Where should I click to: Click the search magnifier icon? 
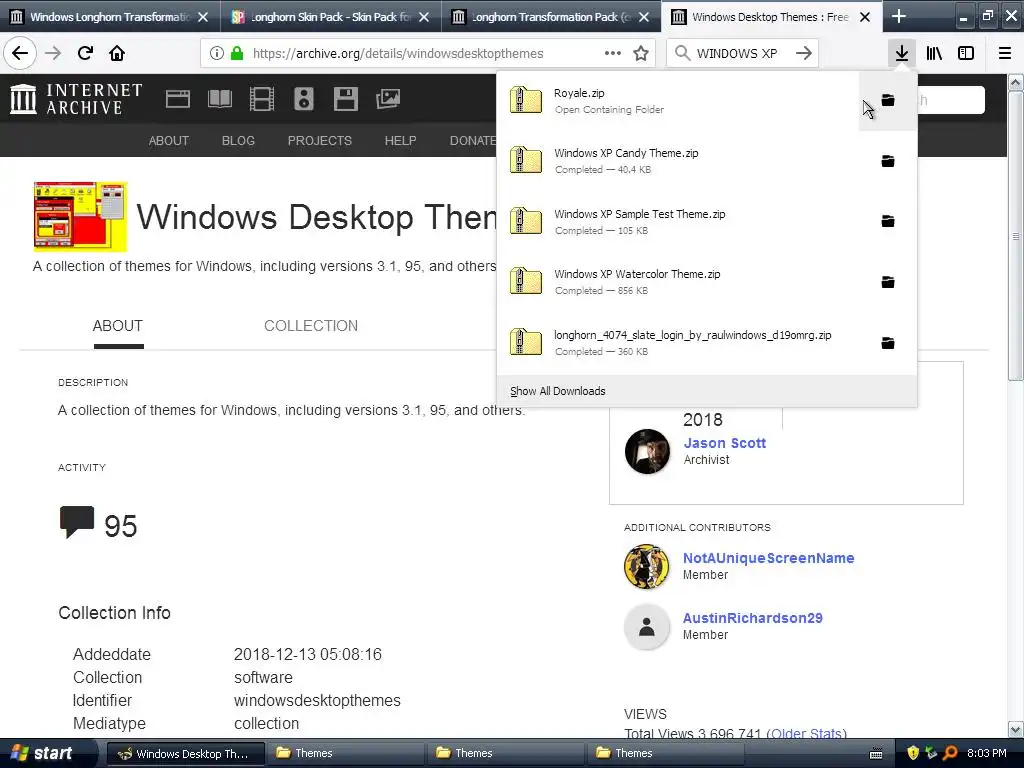[x=682, y=53]
